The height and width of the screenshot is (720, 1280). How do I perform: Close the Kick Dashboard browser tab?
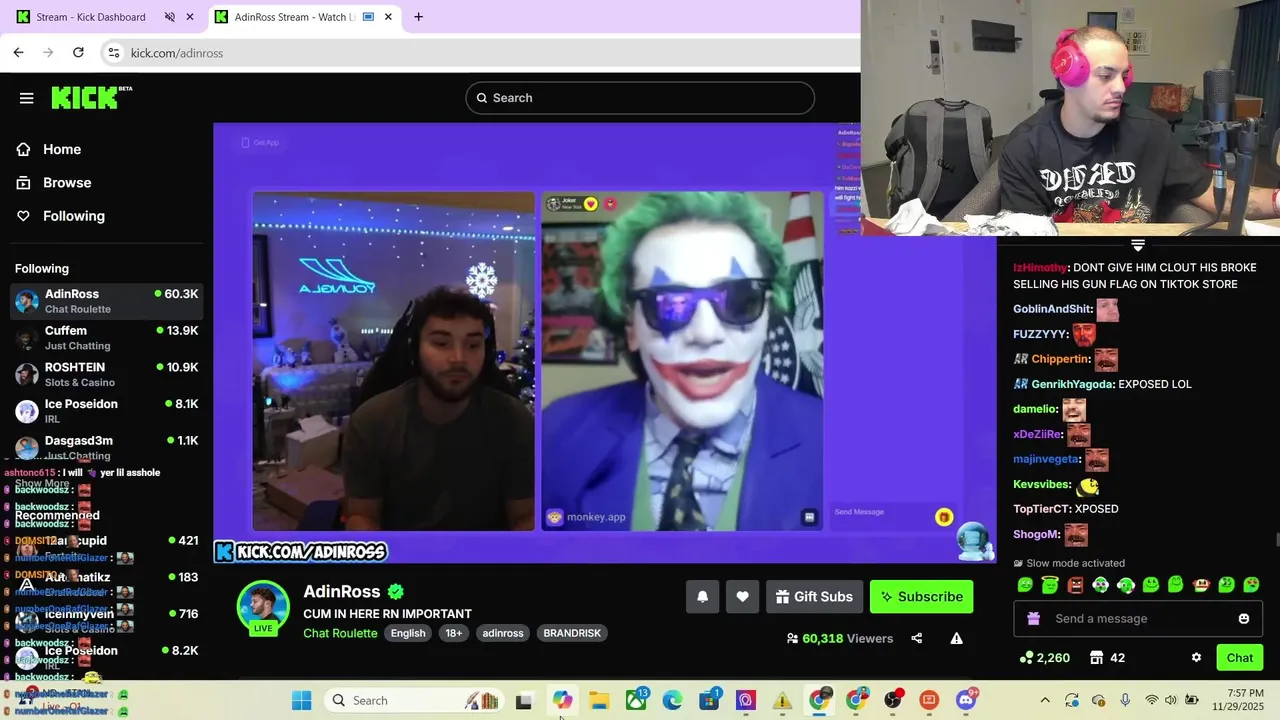pyautogui.click(x=190, y=17)
